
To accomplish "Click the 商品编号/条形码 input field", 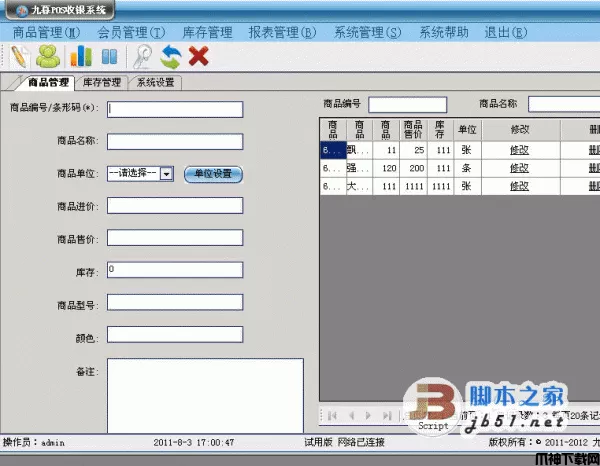I will point(175,109).
